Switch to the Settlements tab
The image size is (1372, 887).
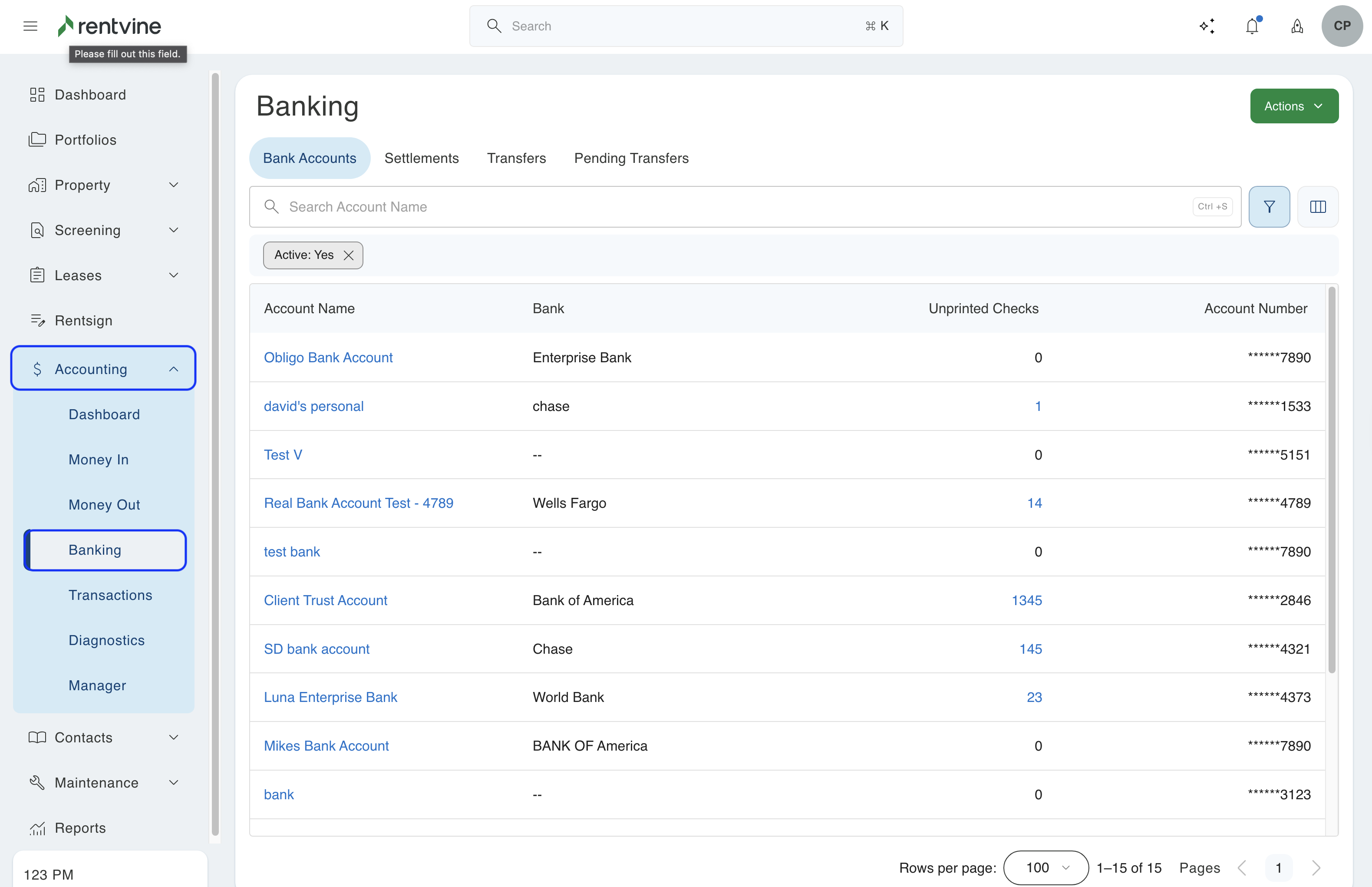(x=422, y=158)
